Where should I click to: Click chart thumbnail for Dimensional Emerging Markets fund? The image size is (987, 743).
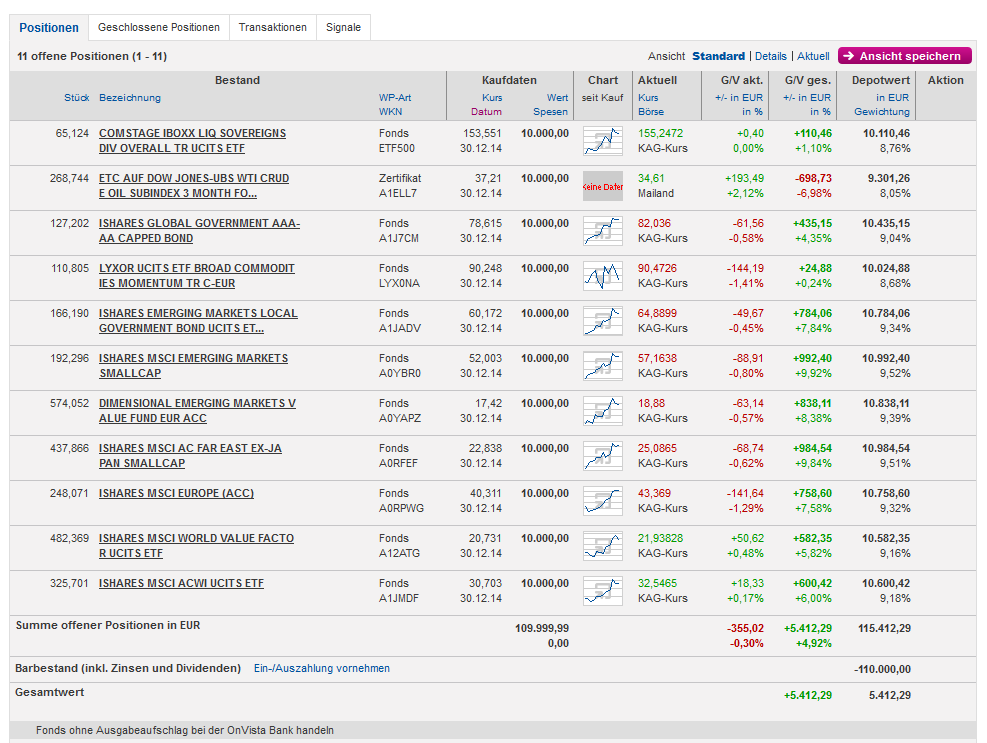pyautogui.click(x=602, y=411)
